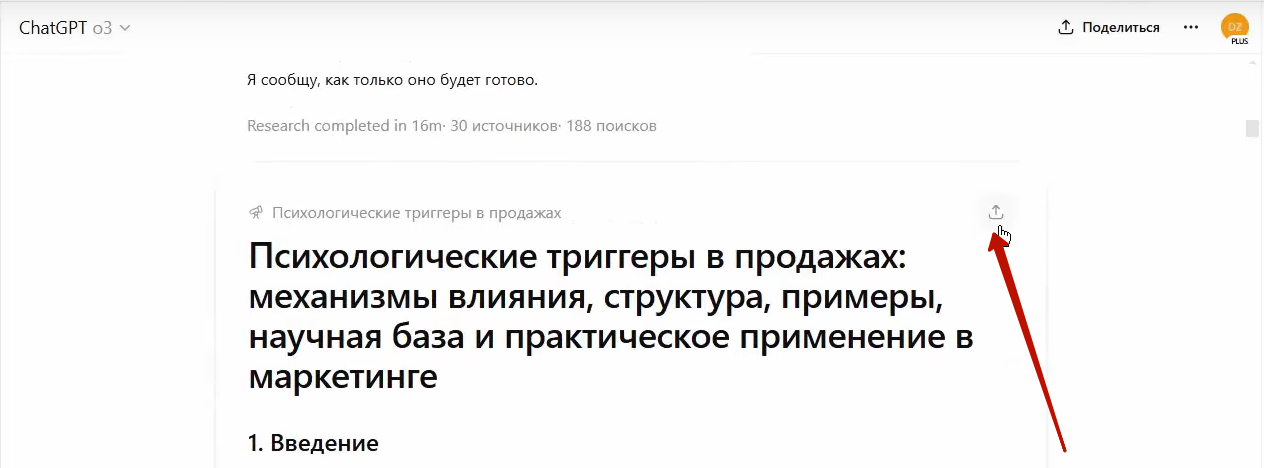This screenshot has height=468, width=1264.
Task: Click the chevron next to o3
Action: click(x=125, y=28)
